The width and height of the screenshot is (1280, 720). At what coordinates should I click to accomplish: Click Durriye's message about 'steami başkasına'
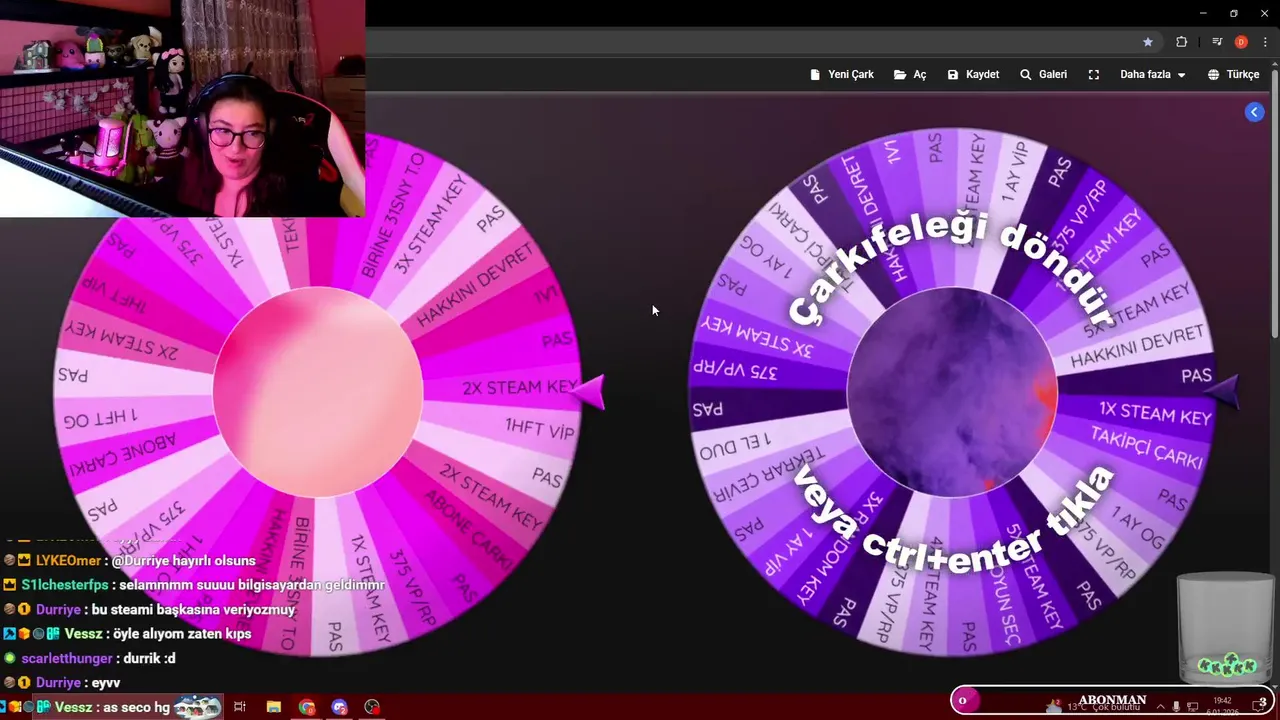point(150,609)
